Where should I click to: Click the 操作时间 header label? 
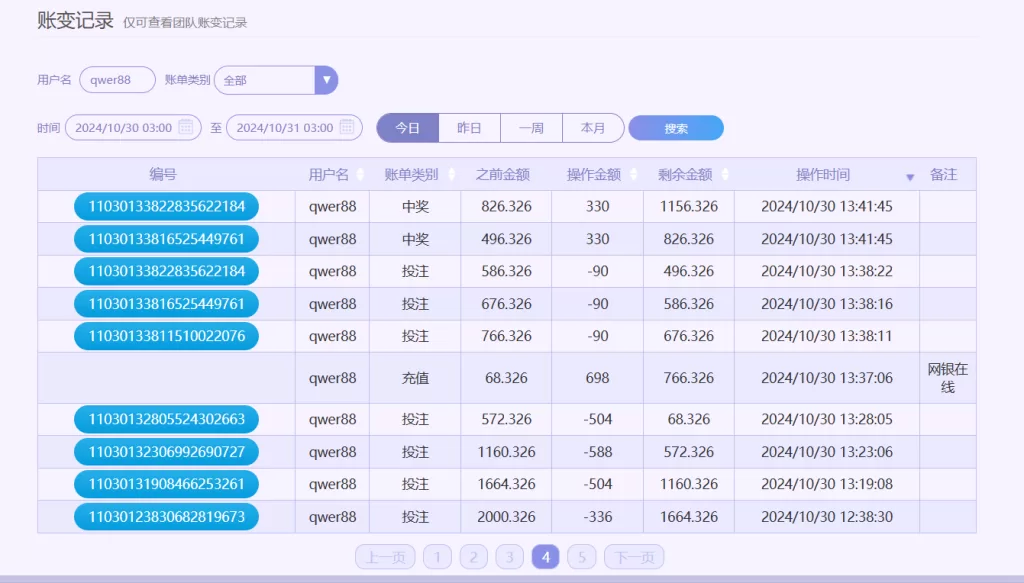pos(823,174)
